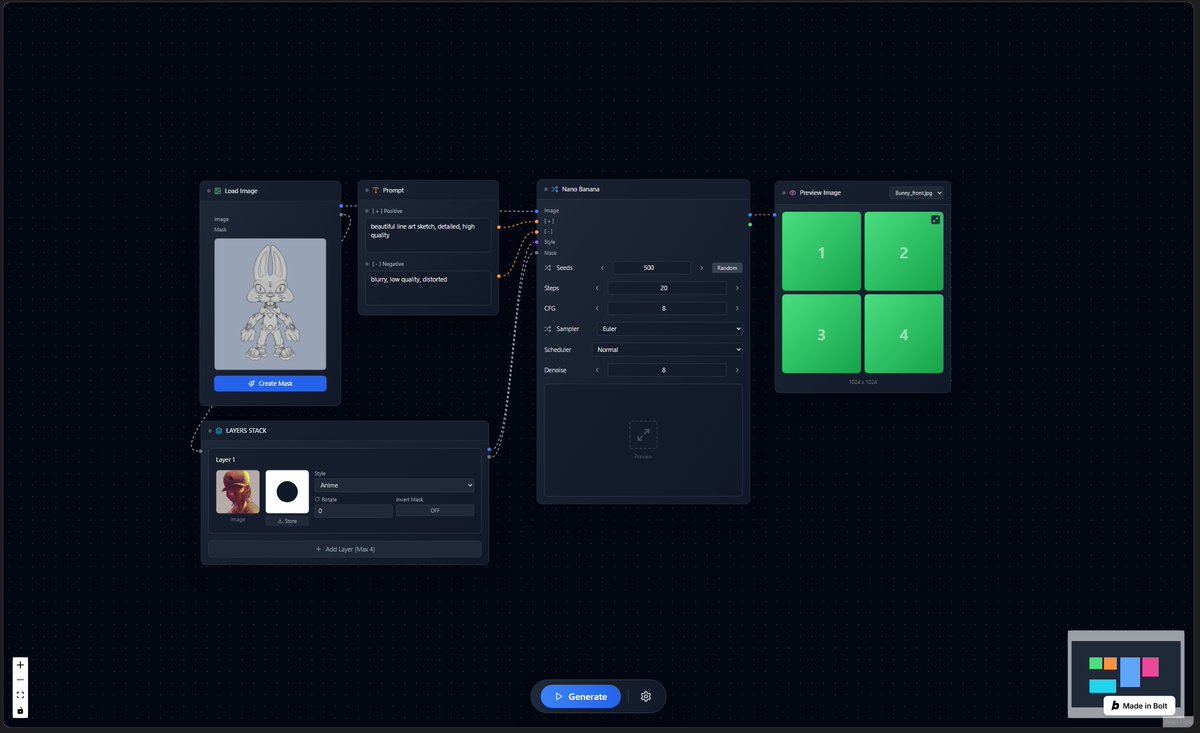
Task: Toggle the Nano Banana node status dot
Action: (x=546, y=188)
